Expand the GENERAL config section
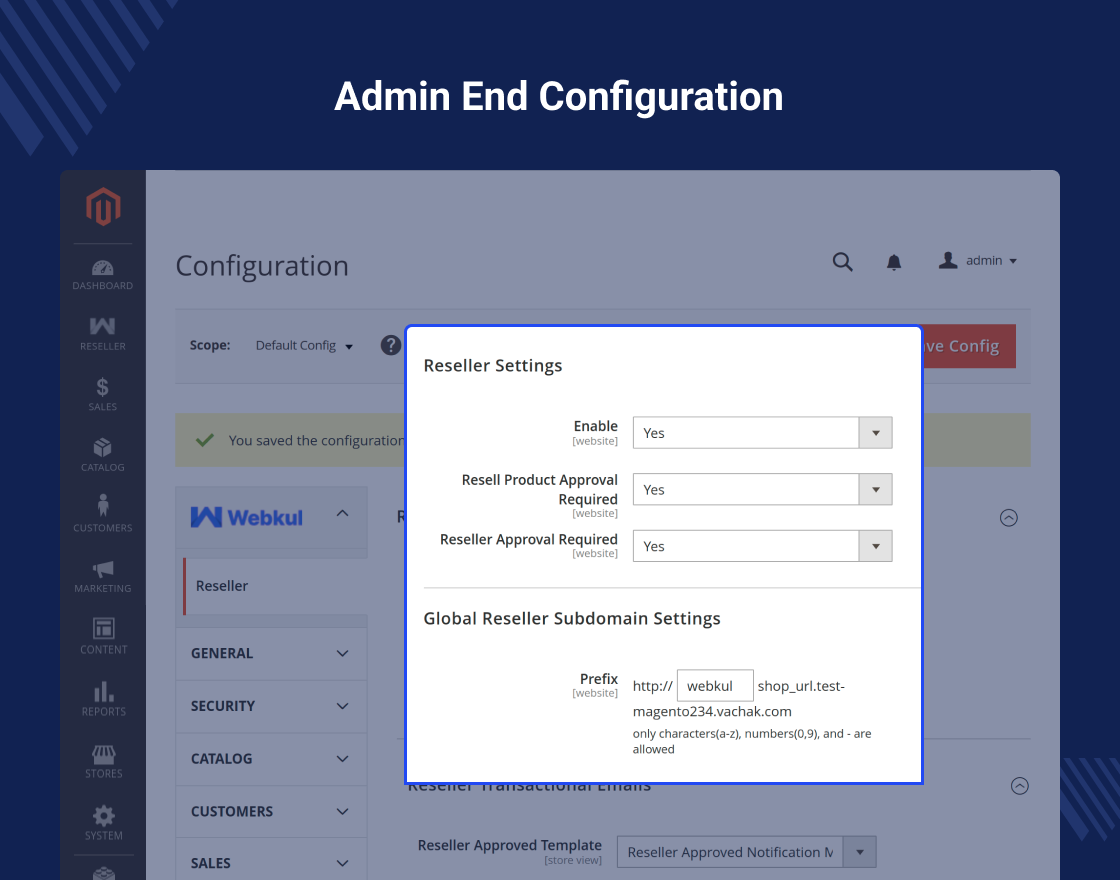This screenshot has width=1120, height=880. point(271,654)
